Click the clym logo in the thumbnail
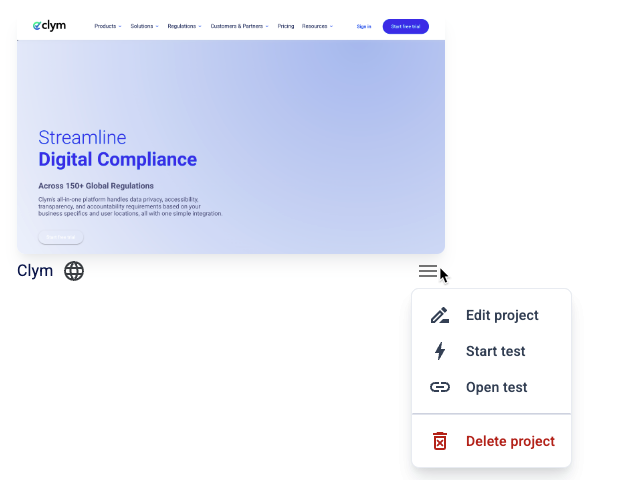The width and height of the screenshot is (640, 480). 49,26
